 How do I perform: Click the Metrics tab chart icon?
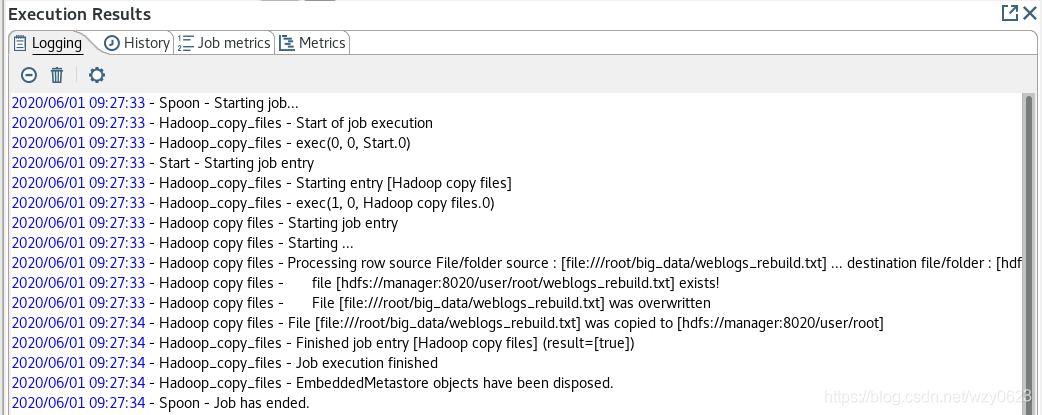tap(287, 43)
